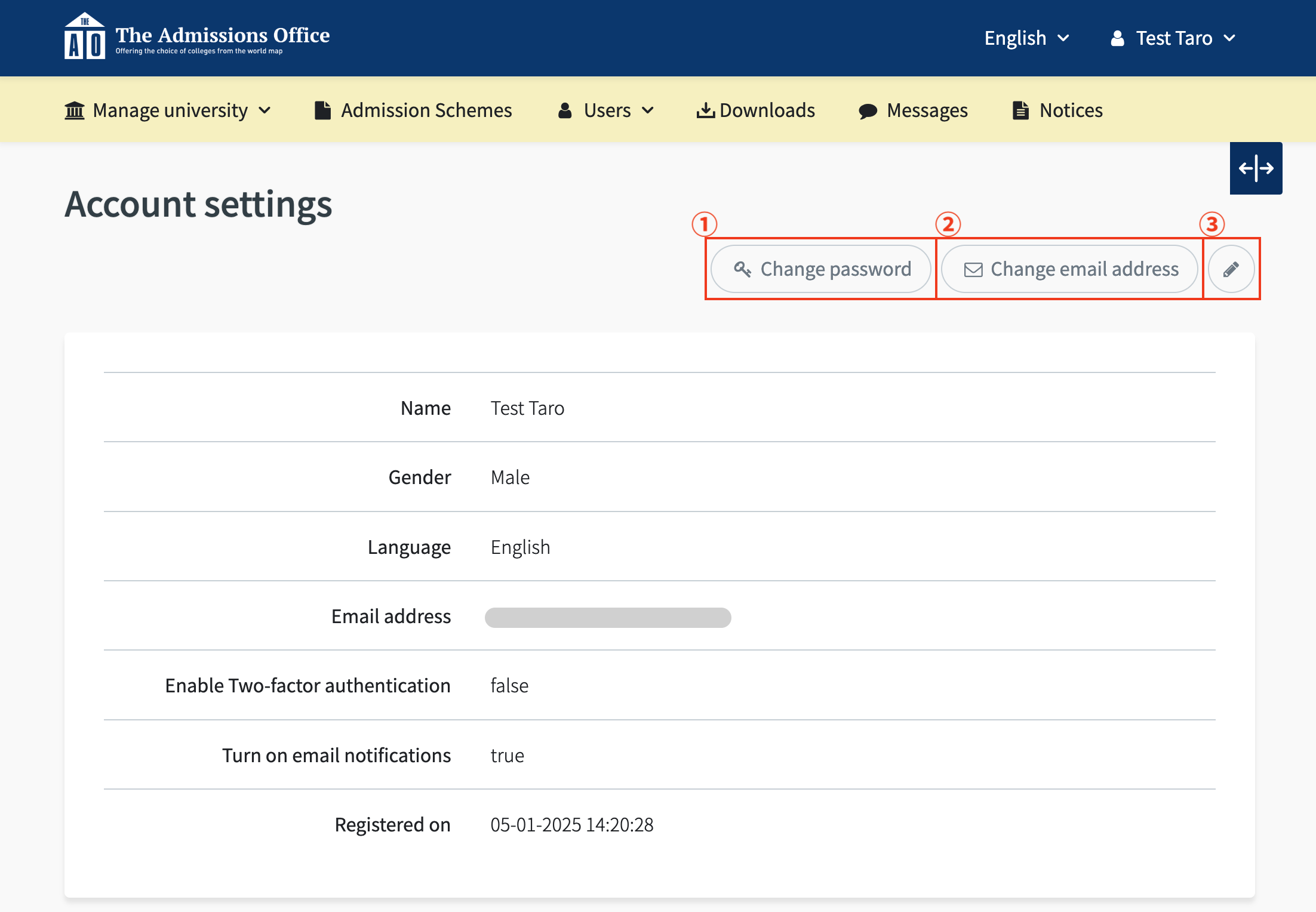Click the page width expand arrows icon

pos(1256,168)
